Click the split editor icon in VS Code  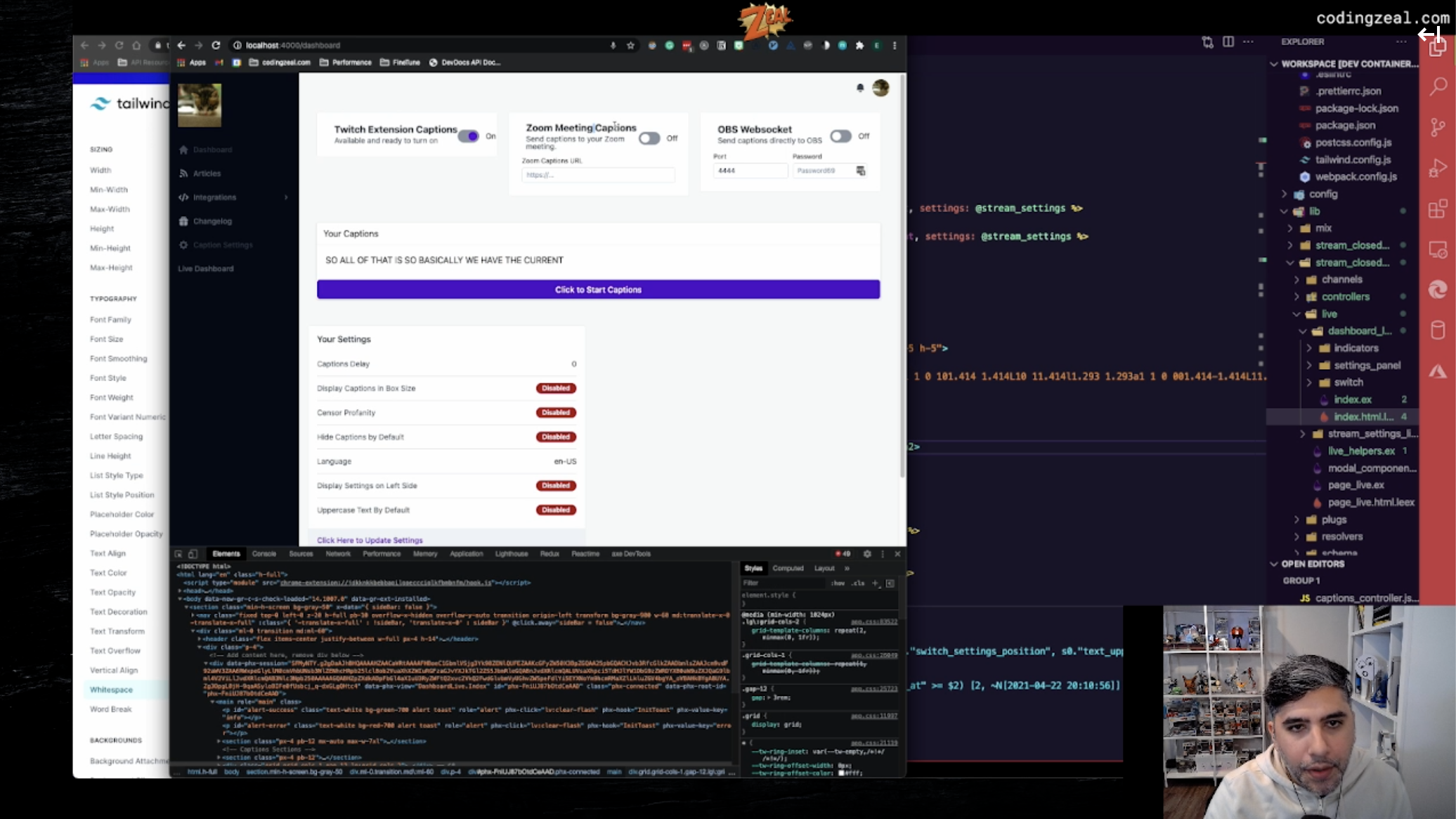[1228, 41]
